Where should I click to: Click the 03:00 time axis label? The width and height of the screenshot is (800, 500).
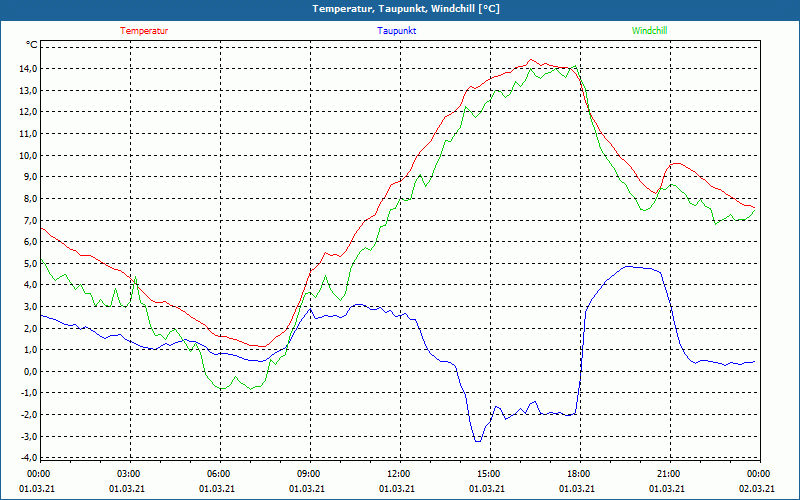129,474
